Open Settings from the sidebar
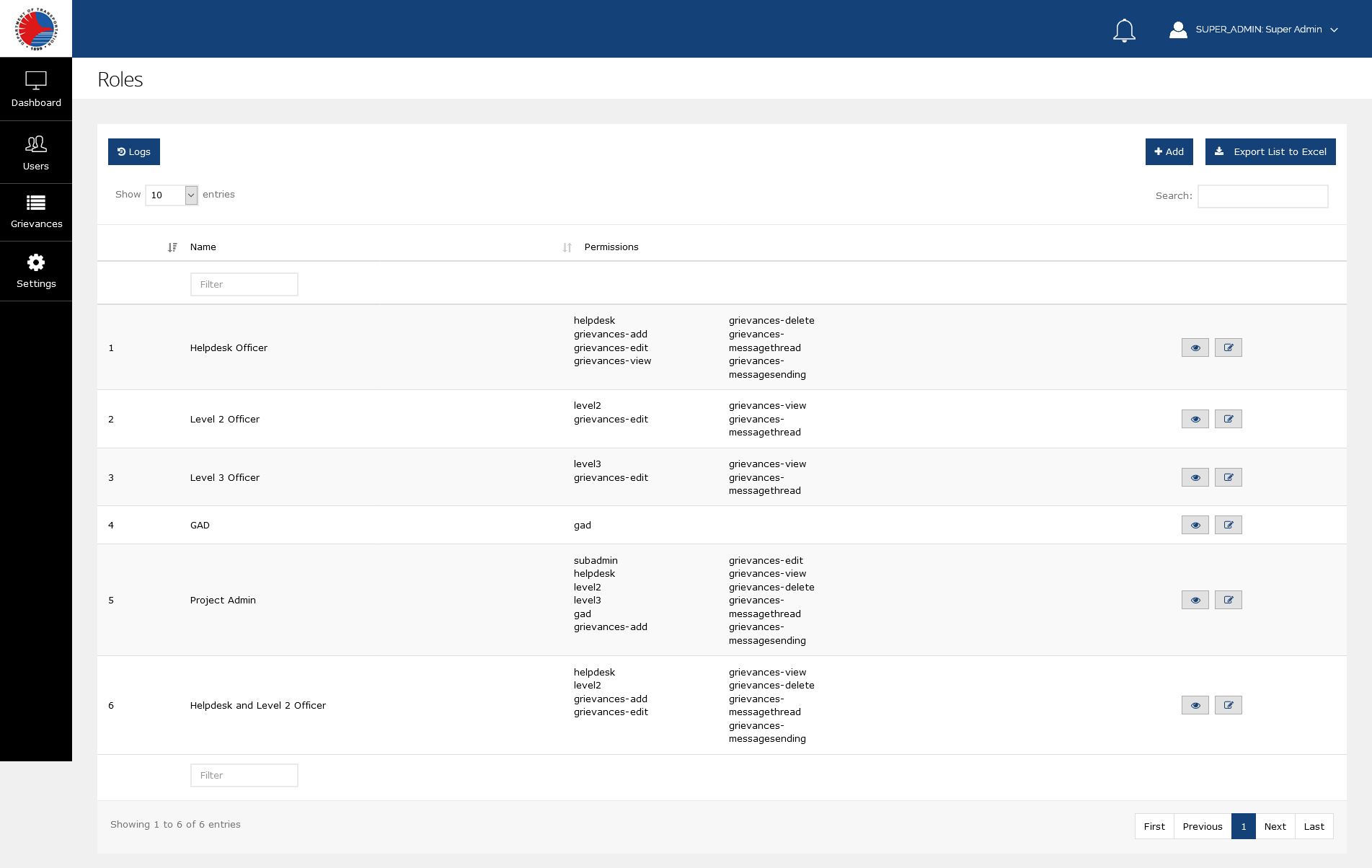The height and width of the screenshot is (868, 1372). pyautogui.click(x=36, y=271)
